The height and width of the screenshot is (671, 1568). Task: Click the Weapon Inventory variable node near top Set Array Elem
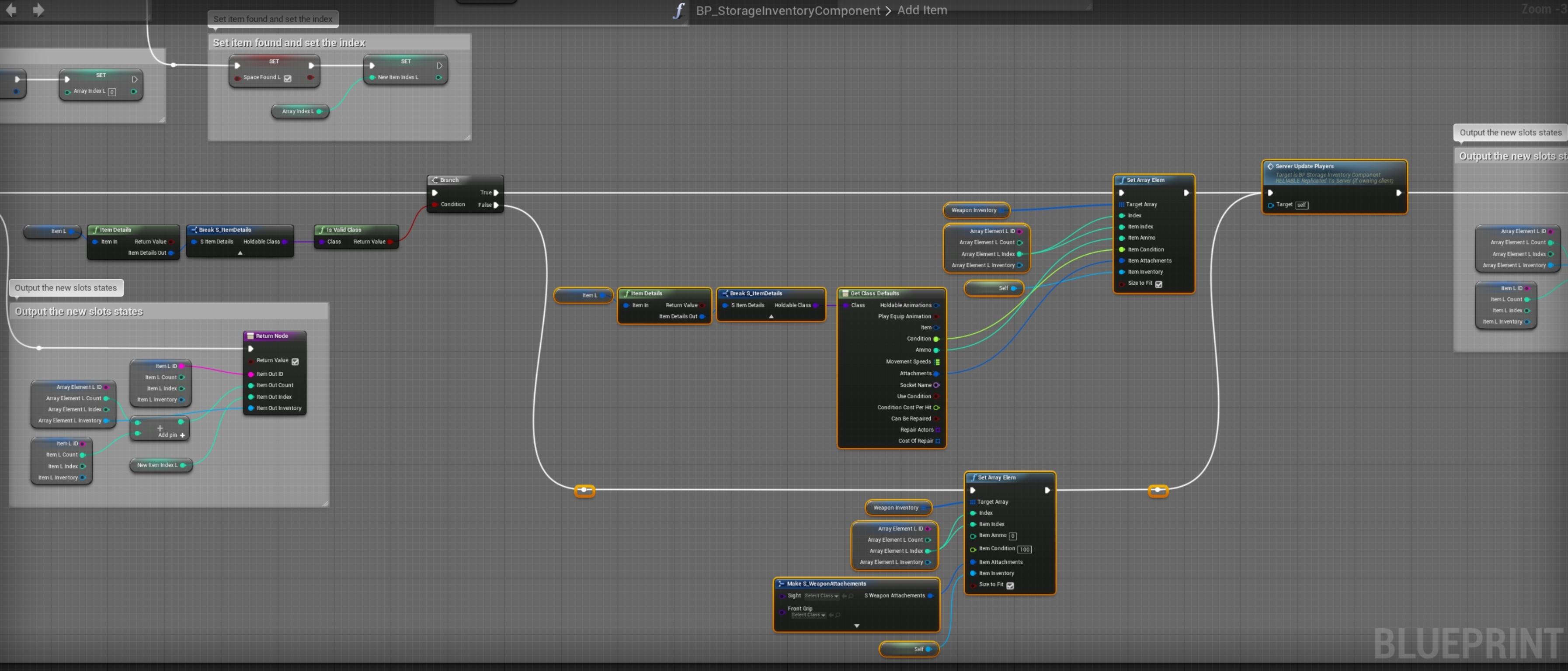tap(974, 211)
